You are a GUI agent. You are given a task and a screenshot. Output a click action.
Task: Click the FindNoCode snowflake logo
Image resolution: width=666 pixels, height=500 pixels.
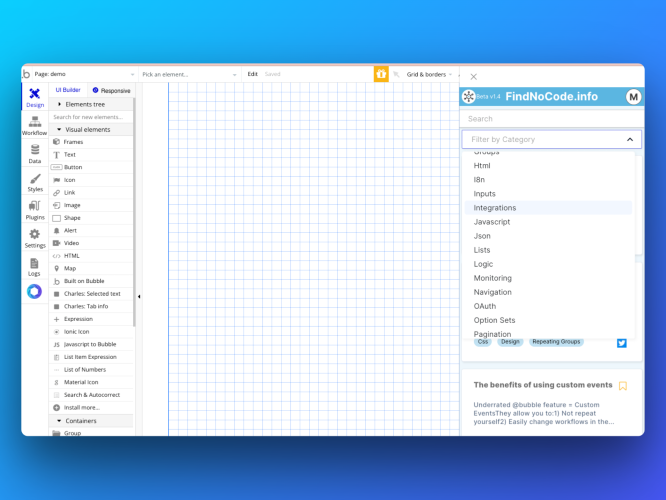468,97
